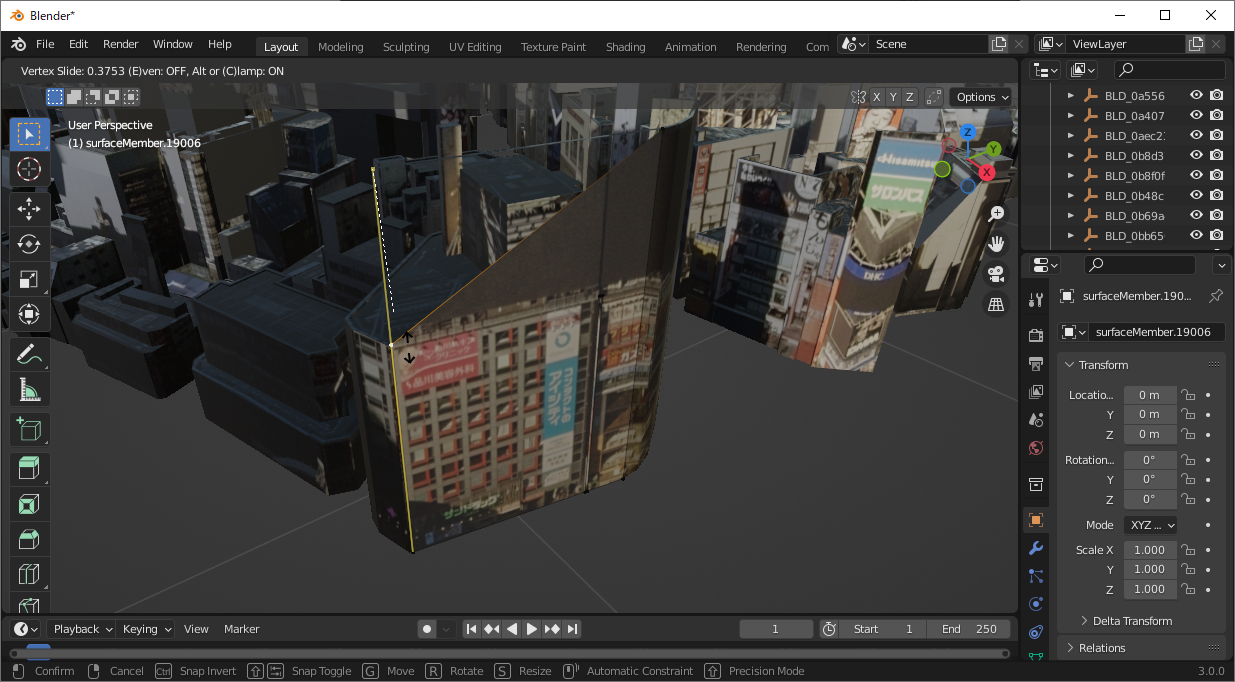Viewport: 1235px width, 682px height.
Task: Open the Render properties tab icon
Action: 1036,334
